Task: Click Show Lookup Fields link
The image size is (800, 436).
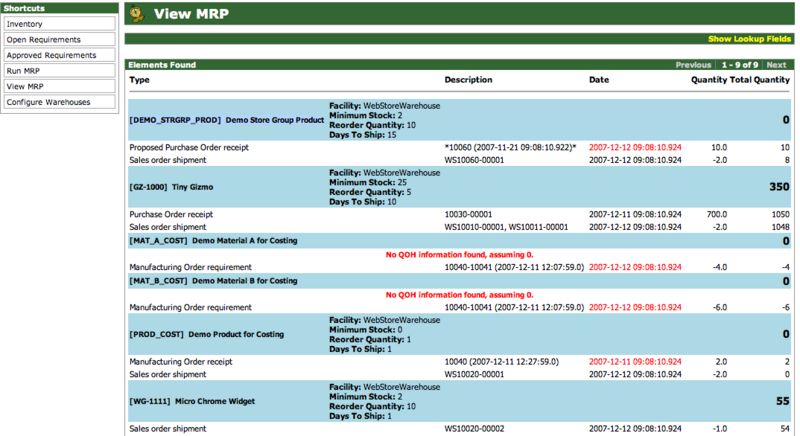Action: [x=749, y=39]
